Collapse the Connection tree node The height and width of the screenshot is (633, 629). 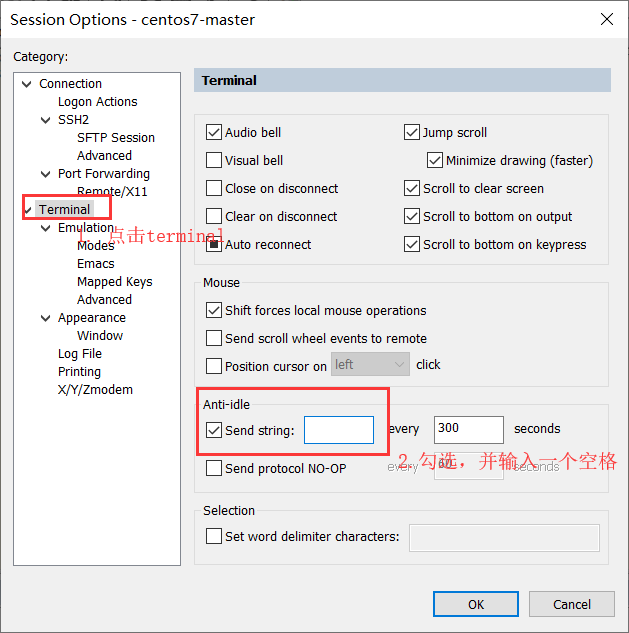(x=27, y=84)
